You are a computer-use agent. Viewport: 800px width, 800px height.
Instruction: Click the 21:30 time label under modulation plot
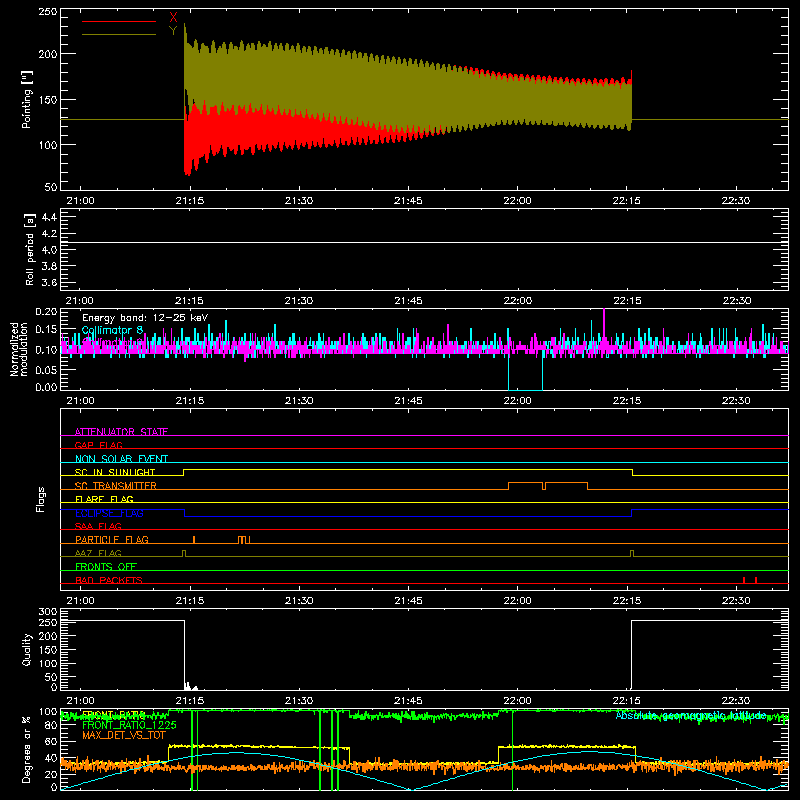point(299,401)
